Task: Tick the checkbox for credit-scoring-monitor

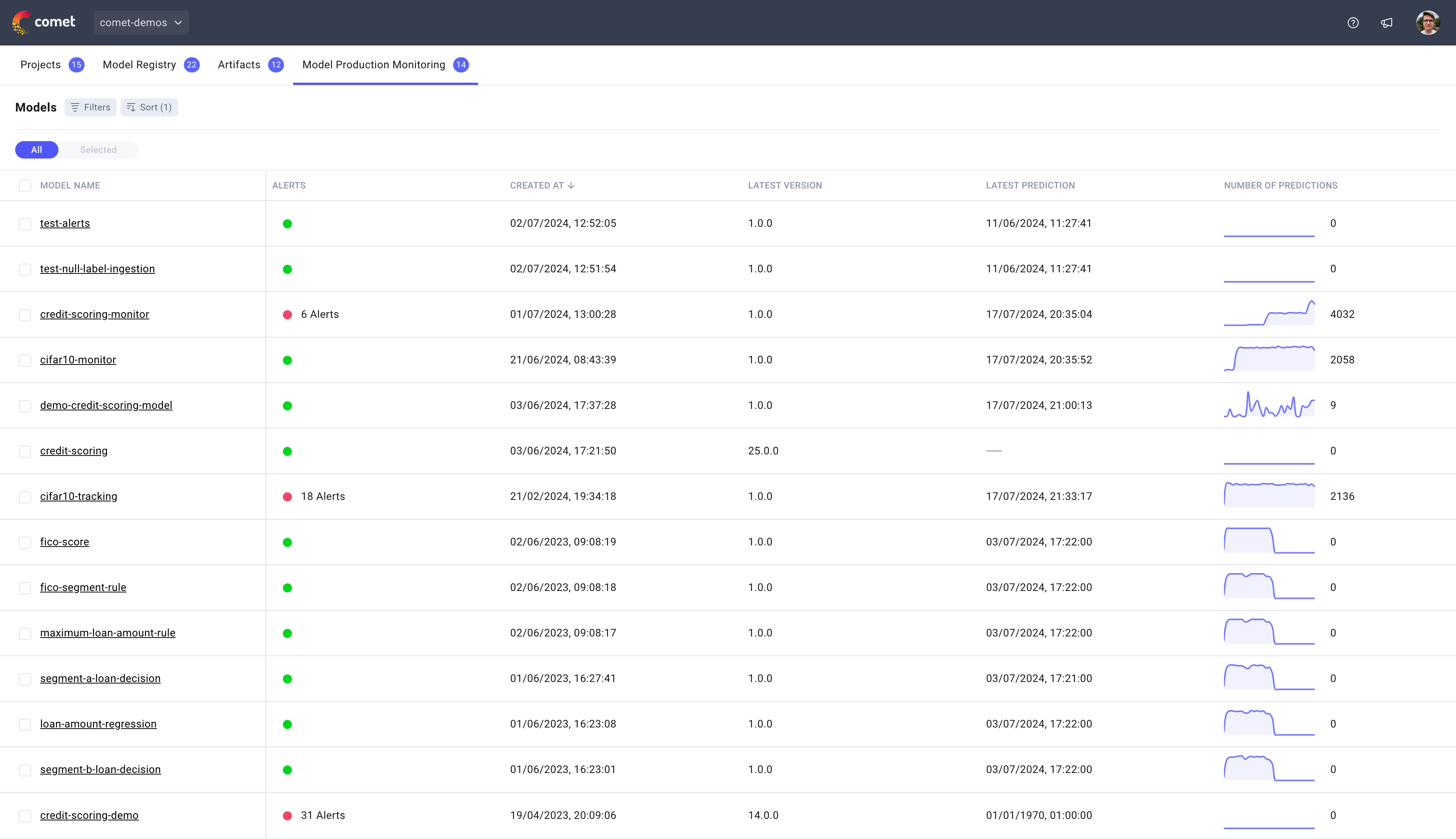Action: (25, 315)
